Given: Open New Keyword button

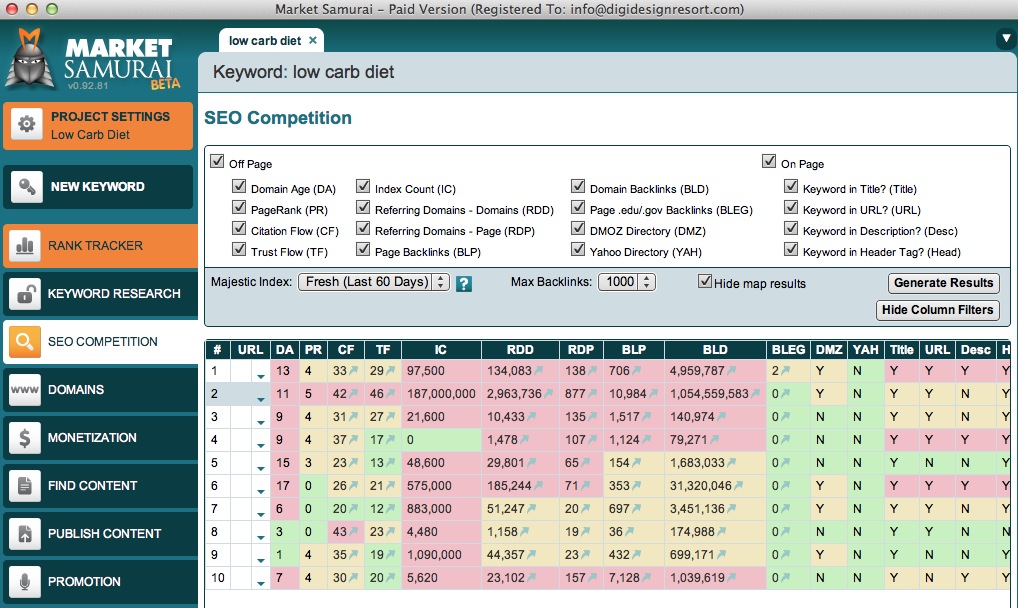Looking at the screenshot, I should (x=98, y=187).
